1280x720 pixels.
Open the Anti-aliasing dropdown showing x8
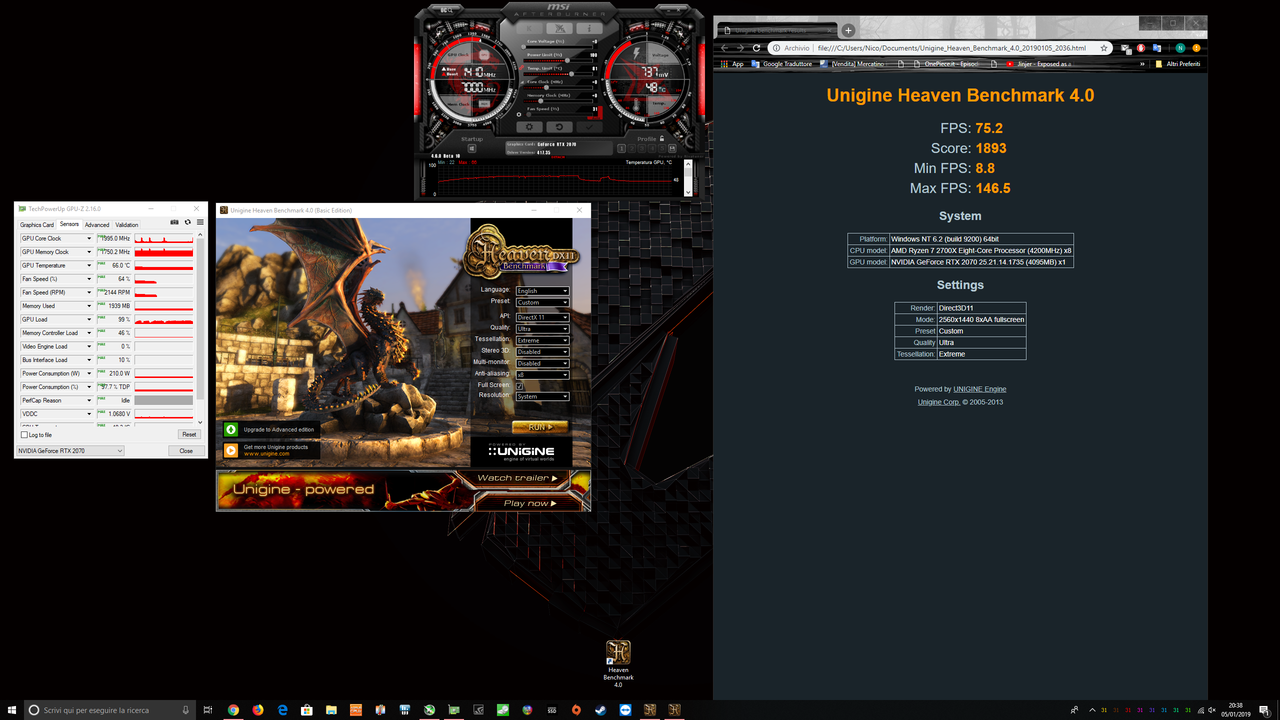(542, 374)
